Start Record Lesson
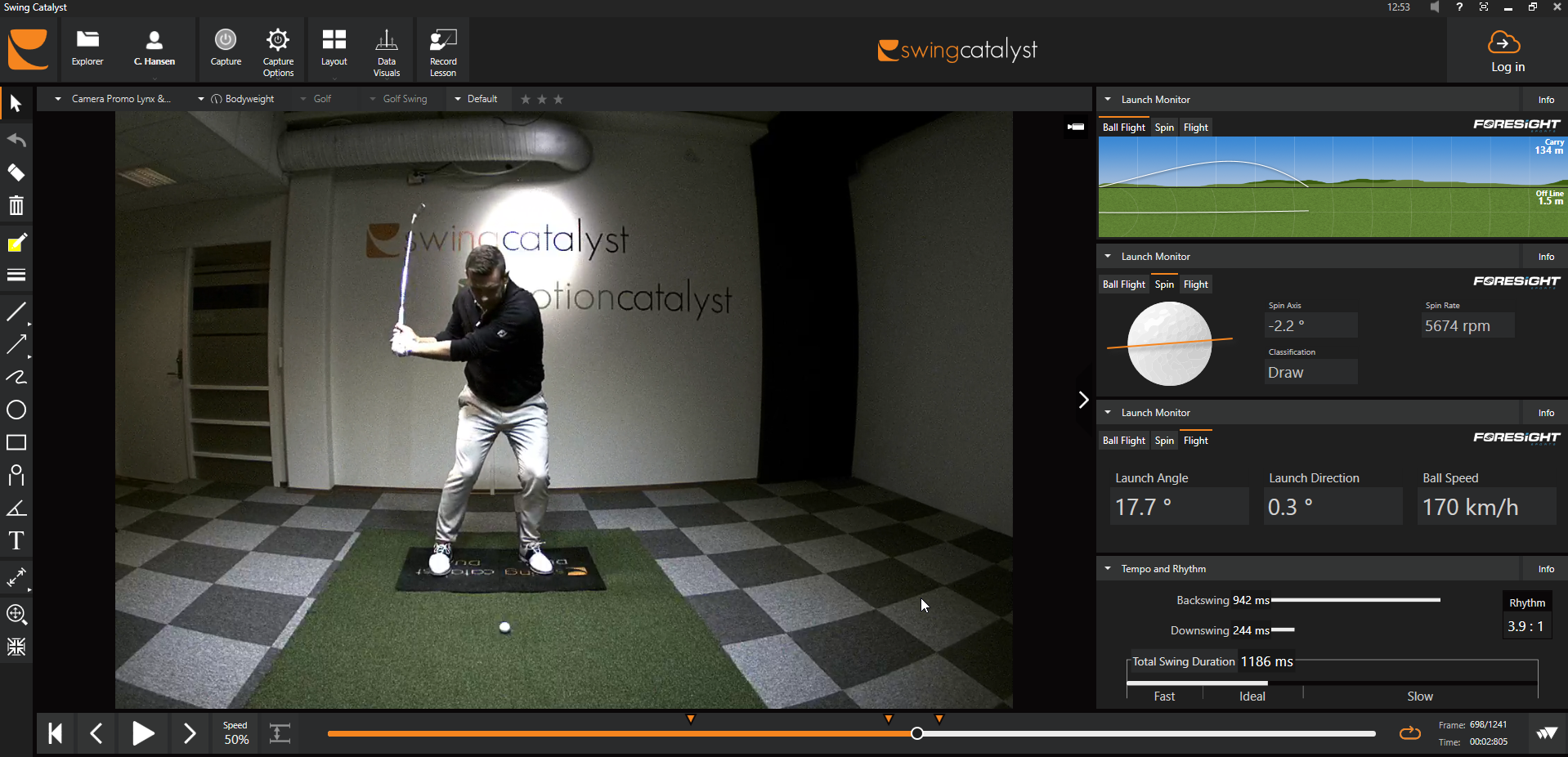Screen dimensions: 1568x757 (x=443, y=53)
